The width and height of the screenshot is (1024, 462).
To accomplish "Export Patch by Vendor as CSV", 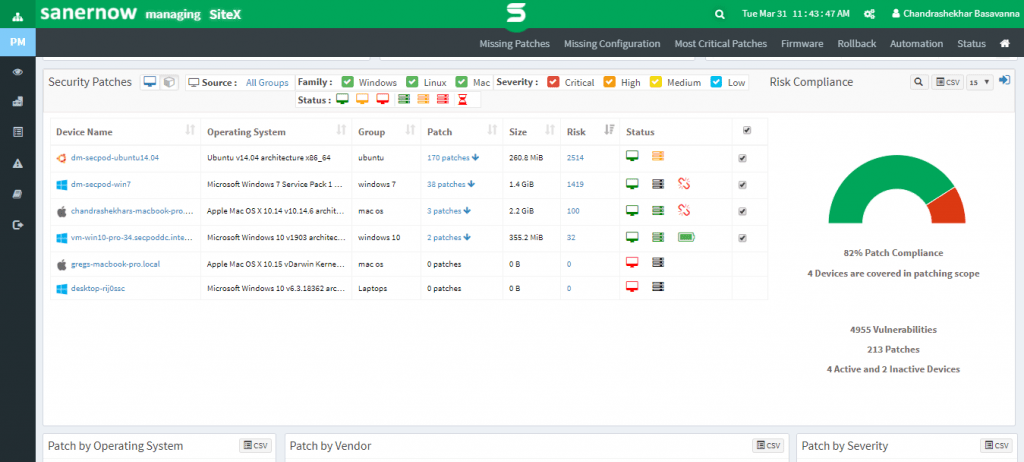I will coord(767,446).
